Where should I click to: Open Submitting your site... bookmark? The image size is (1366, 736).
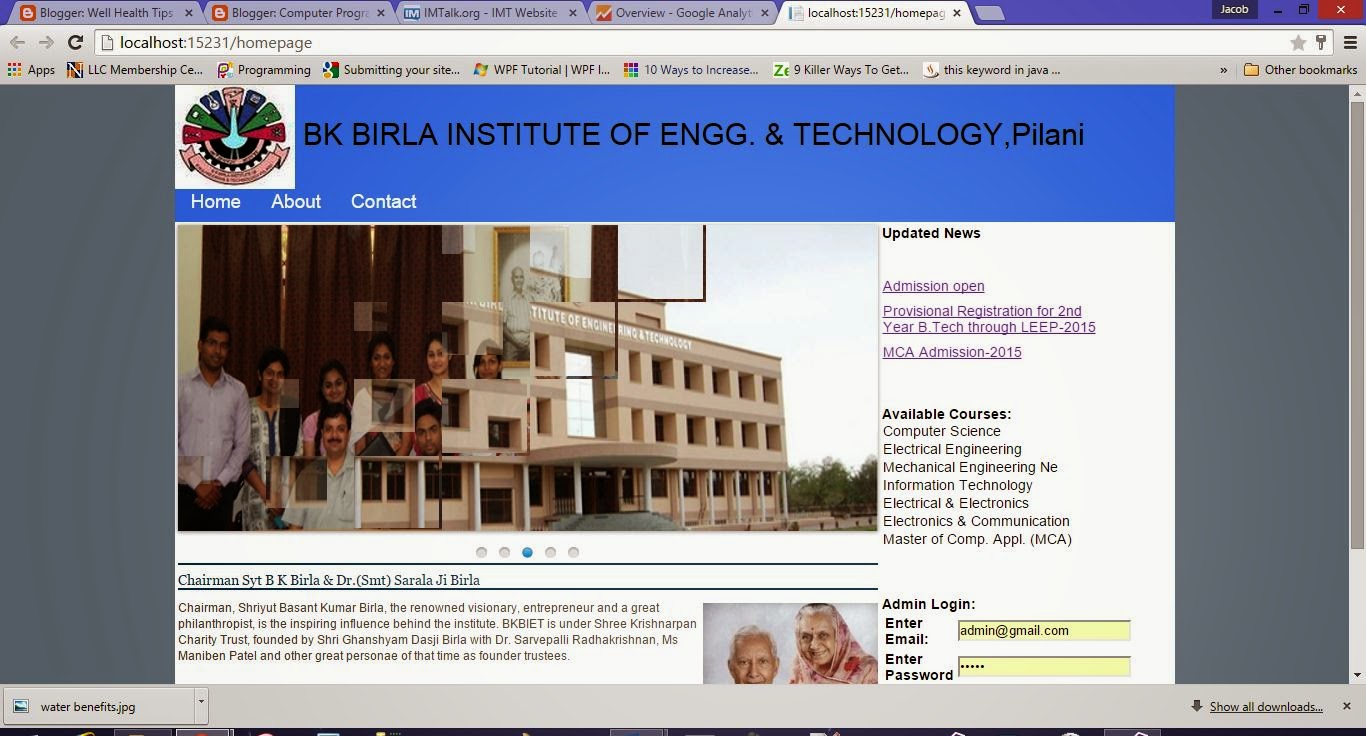tap(391, 70)
